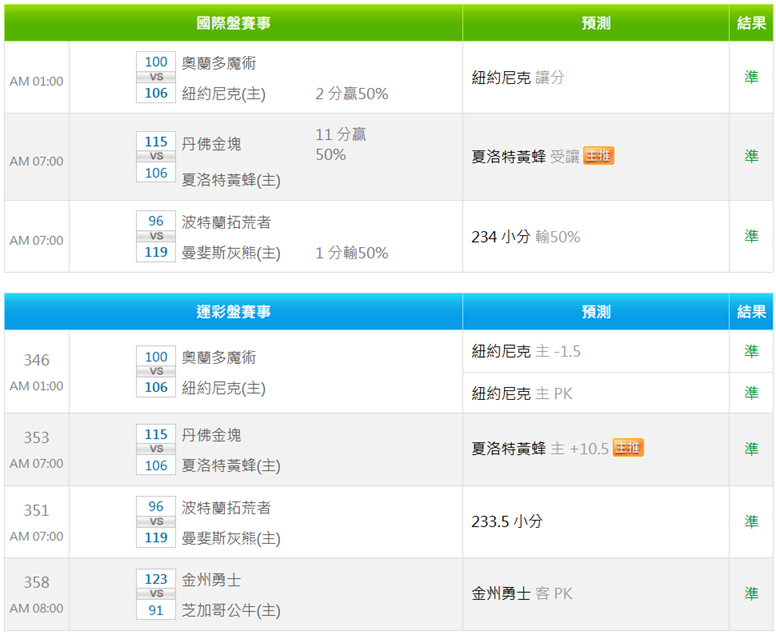Click the blue 預測 column header
The height and width of the screenshot is (635, 776).
596,311
